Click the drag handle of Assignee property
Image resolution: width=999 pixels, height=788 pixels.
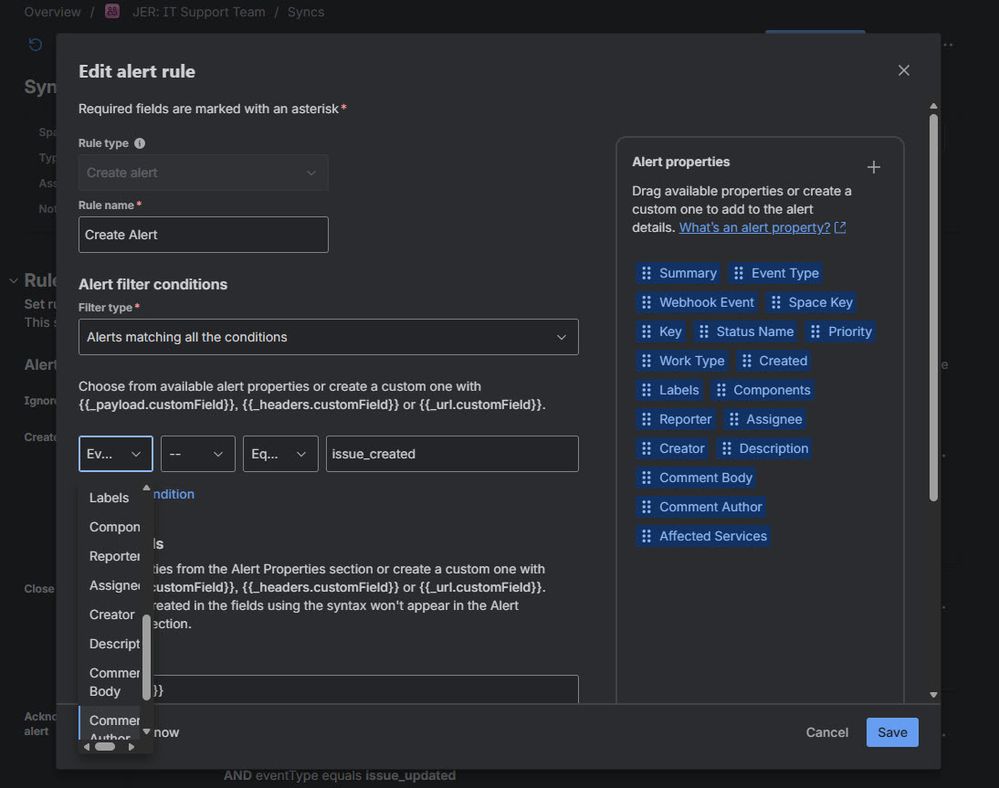pyautogui.click(x=733, y=420)
